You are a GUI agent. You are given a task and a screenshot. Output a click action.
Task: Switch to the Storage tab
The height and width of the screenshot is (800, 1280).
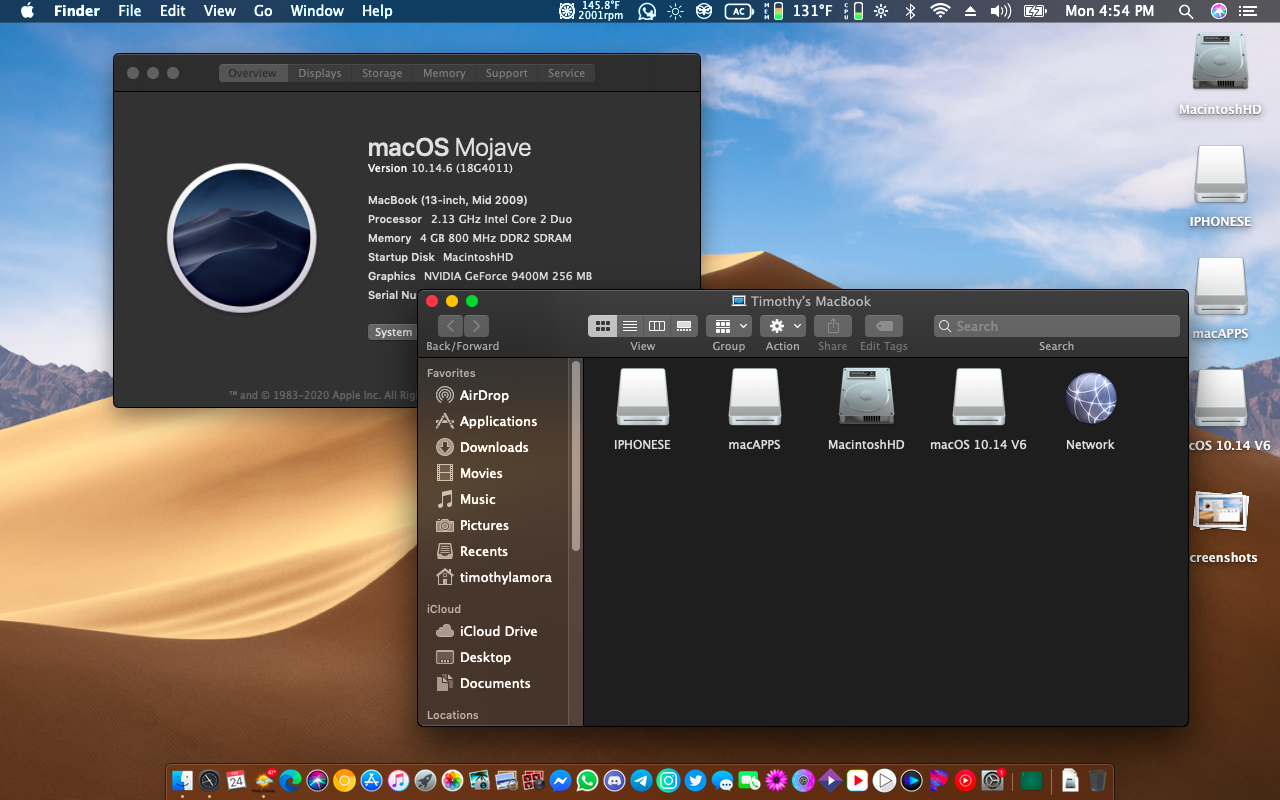[382, 73]
